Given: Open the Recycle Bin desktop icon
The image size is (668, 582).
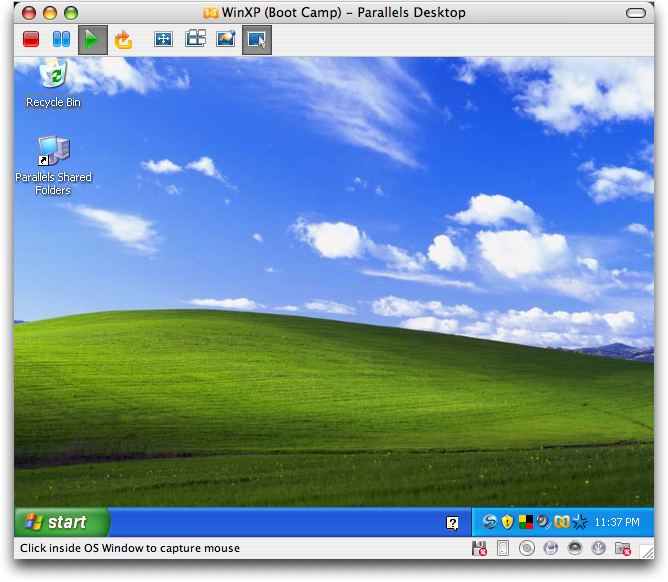Looking at the screenshot, I should click(x=53, y=84).
